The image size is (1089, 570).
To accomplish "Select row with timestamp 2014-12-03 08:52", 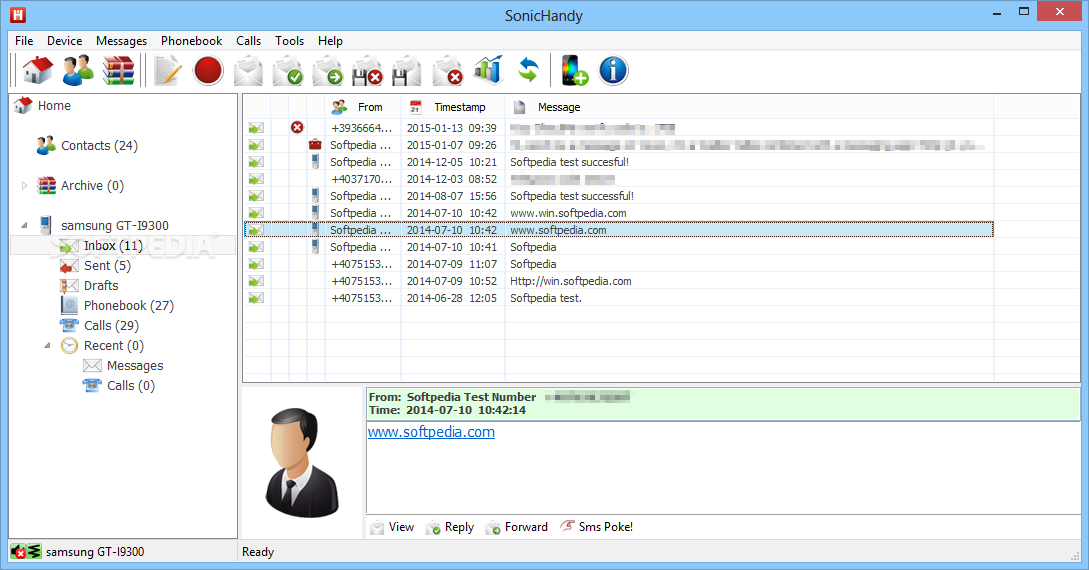I will (x=618, y=179).
